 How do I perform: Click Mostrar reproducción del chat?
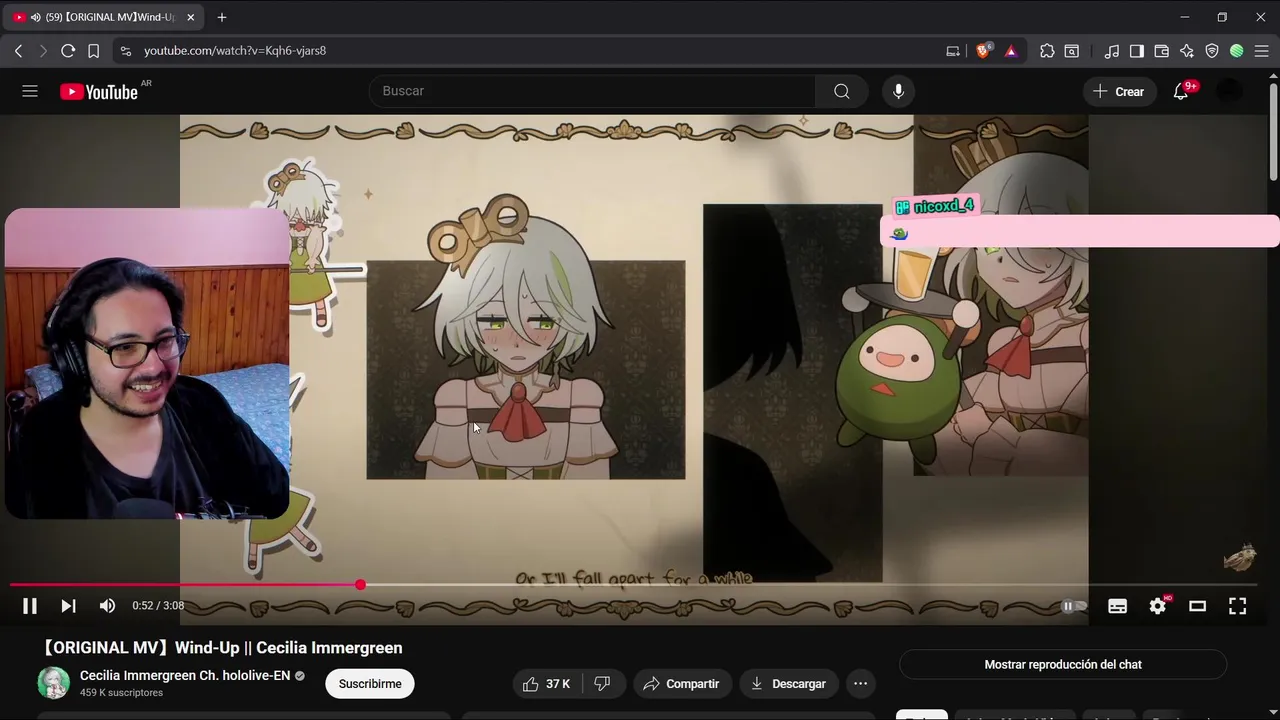pyautogui.click(x=1063, y=664)
